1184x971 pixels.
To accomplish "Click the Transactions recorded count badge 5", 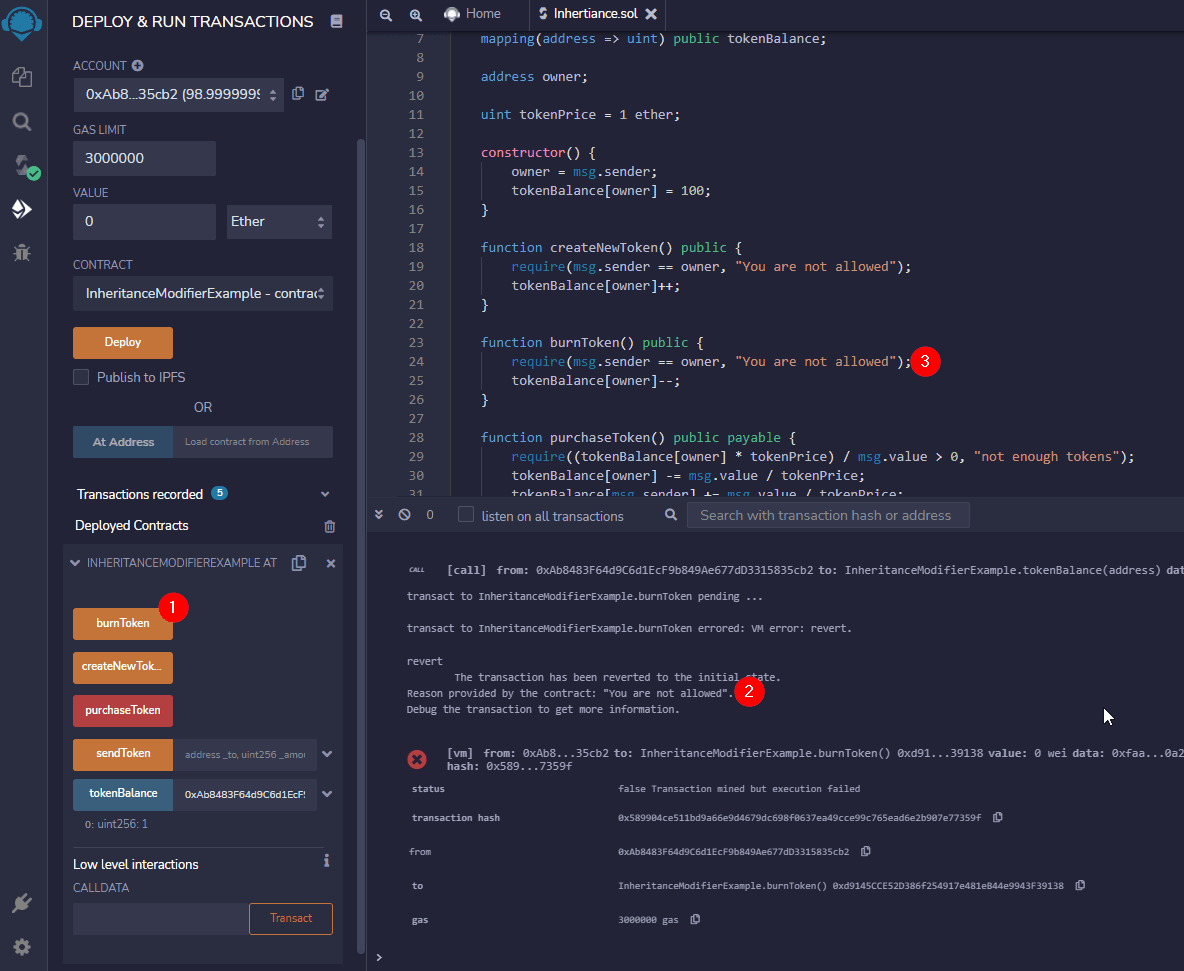I will [220, 493].
